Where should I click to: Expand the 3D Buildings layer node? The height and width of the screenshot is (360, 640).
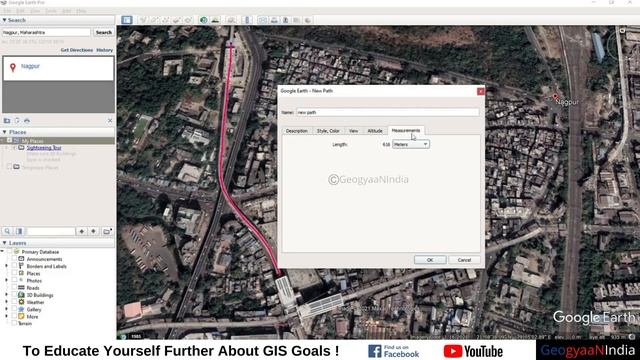(6, 295)
